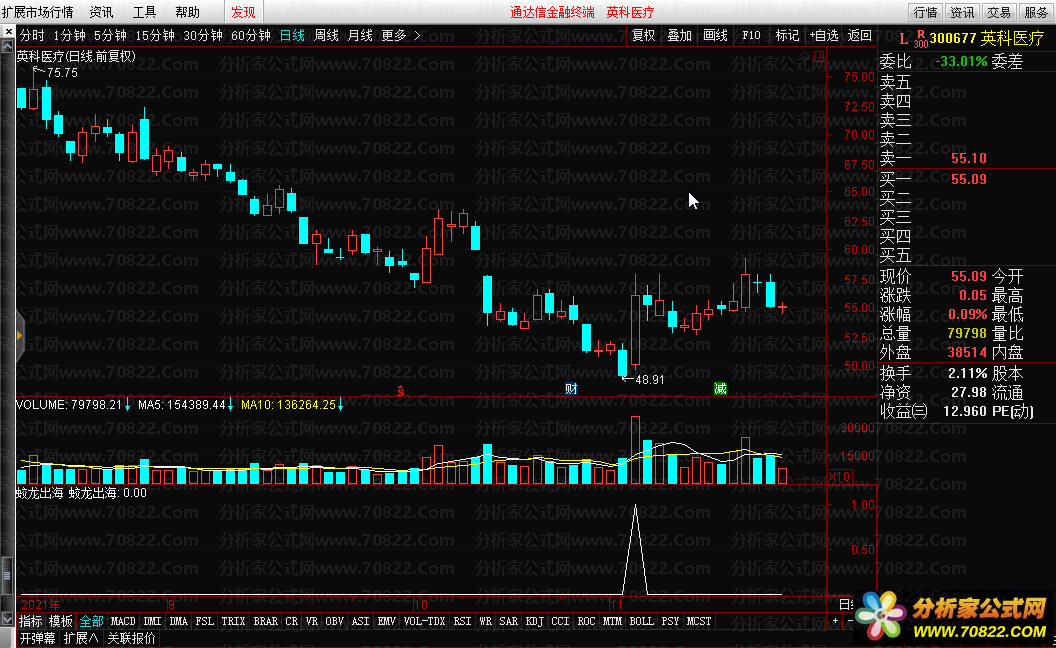The width and height of the screenshot is (1056, 648).
Task: Select the DMI indicator
Action: 153,621
